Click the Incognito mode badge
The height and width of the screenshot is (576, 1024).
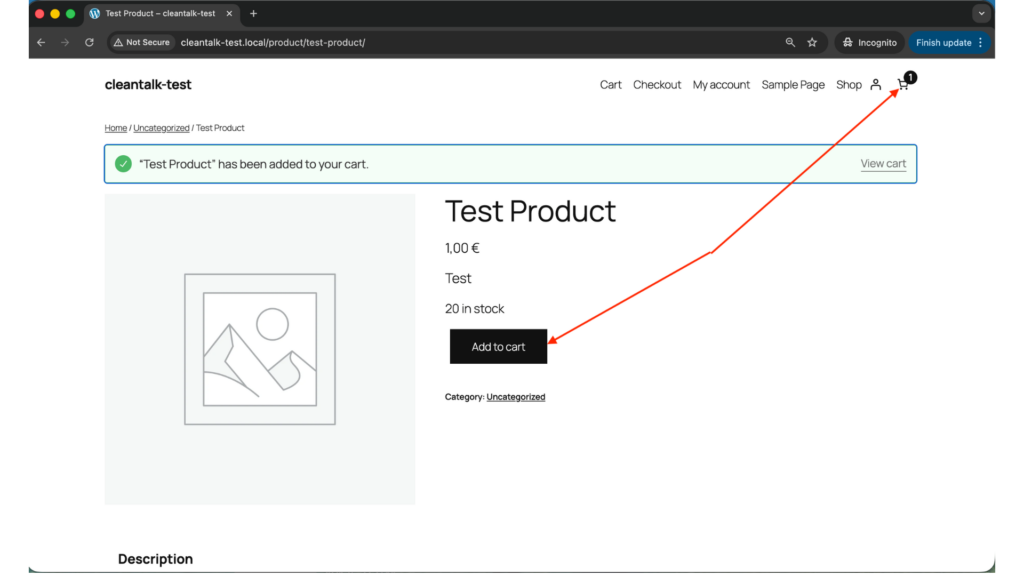[x=868, y=42]
